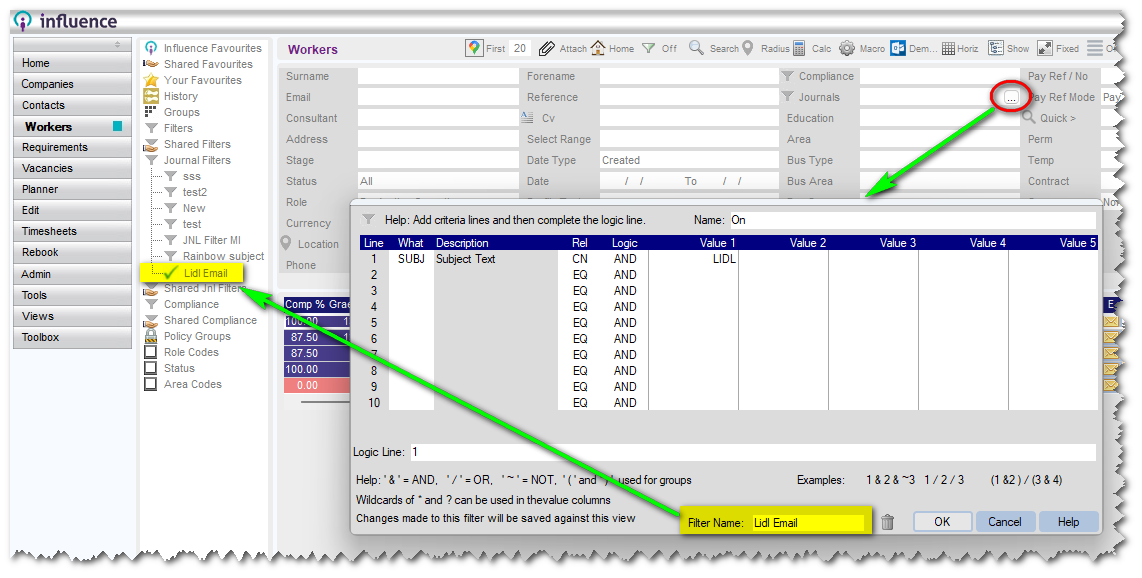Open the Journals ellipsis button
Image resolution: width=1142 pixels, height=578 pixels.
(x=1011, y=98)
